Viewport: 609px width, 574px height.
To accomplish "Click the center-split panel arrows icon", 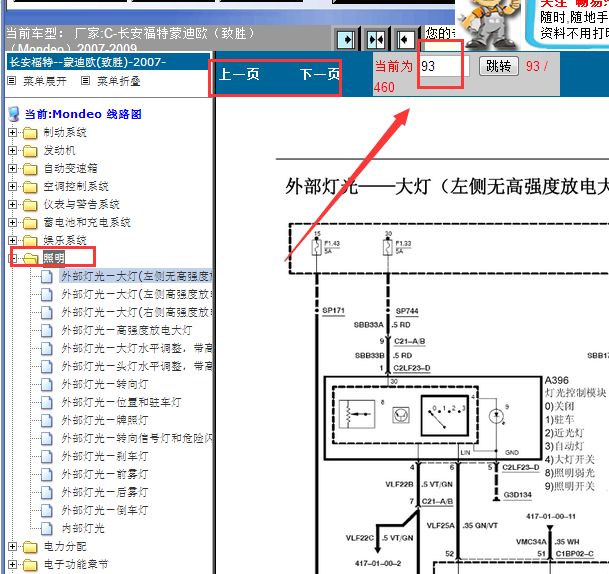I will pos(376,39).
